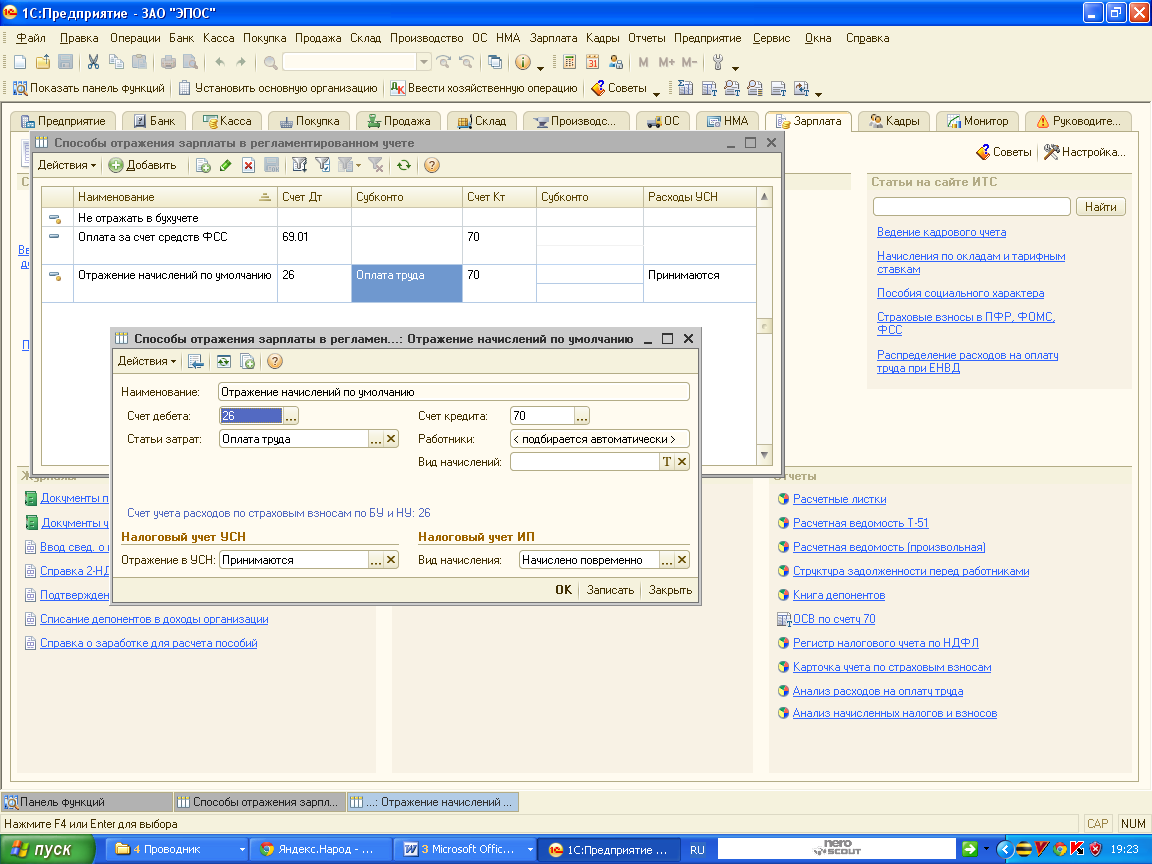
Task: Open selection button for Отражение в УСН
Action: tap(375, 561)
